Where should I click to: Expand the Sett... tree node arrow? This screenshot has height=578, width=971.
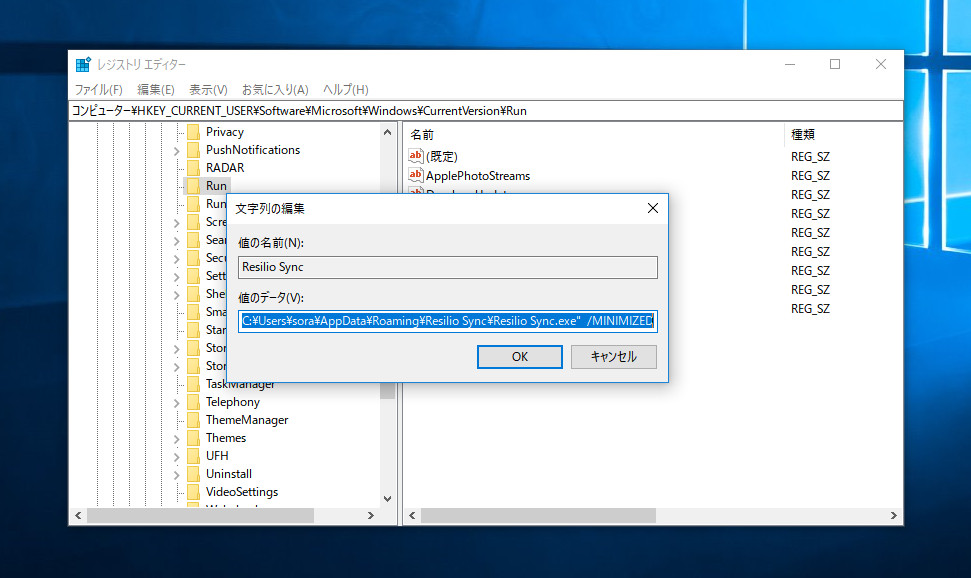176,276
